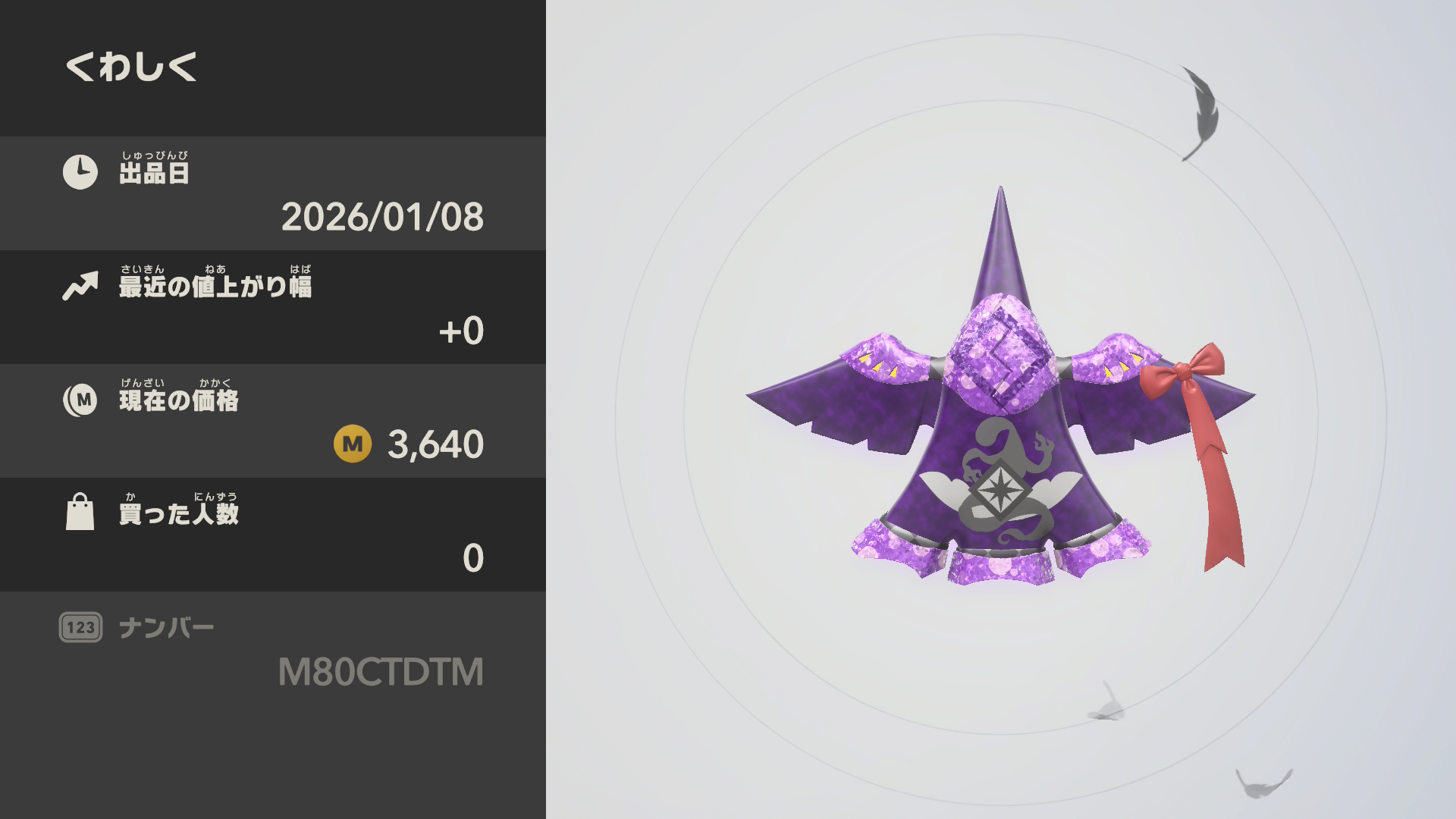This screenshot has width=1456, height=819.
Task: Select the くわしく header title
Action: [x=131, y=67]
